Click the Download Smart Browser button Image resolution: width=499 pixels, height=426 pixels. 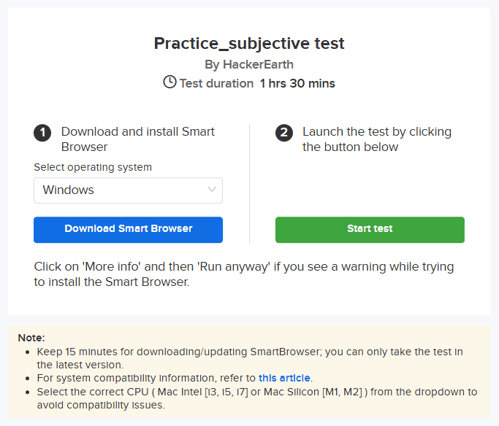128,230
